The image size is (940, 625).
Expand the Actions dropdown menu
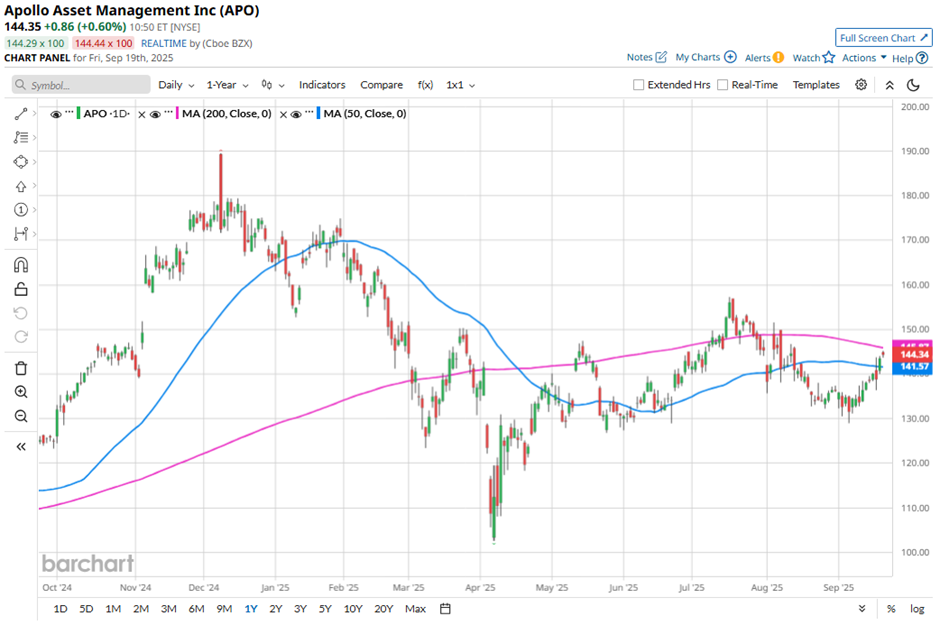(864, 58)
